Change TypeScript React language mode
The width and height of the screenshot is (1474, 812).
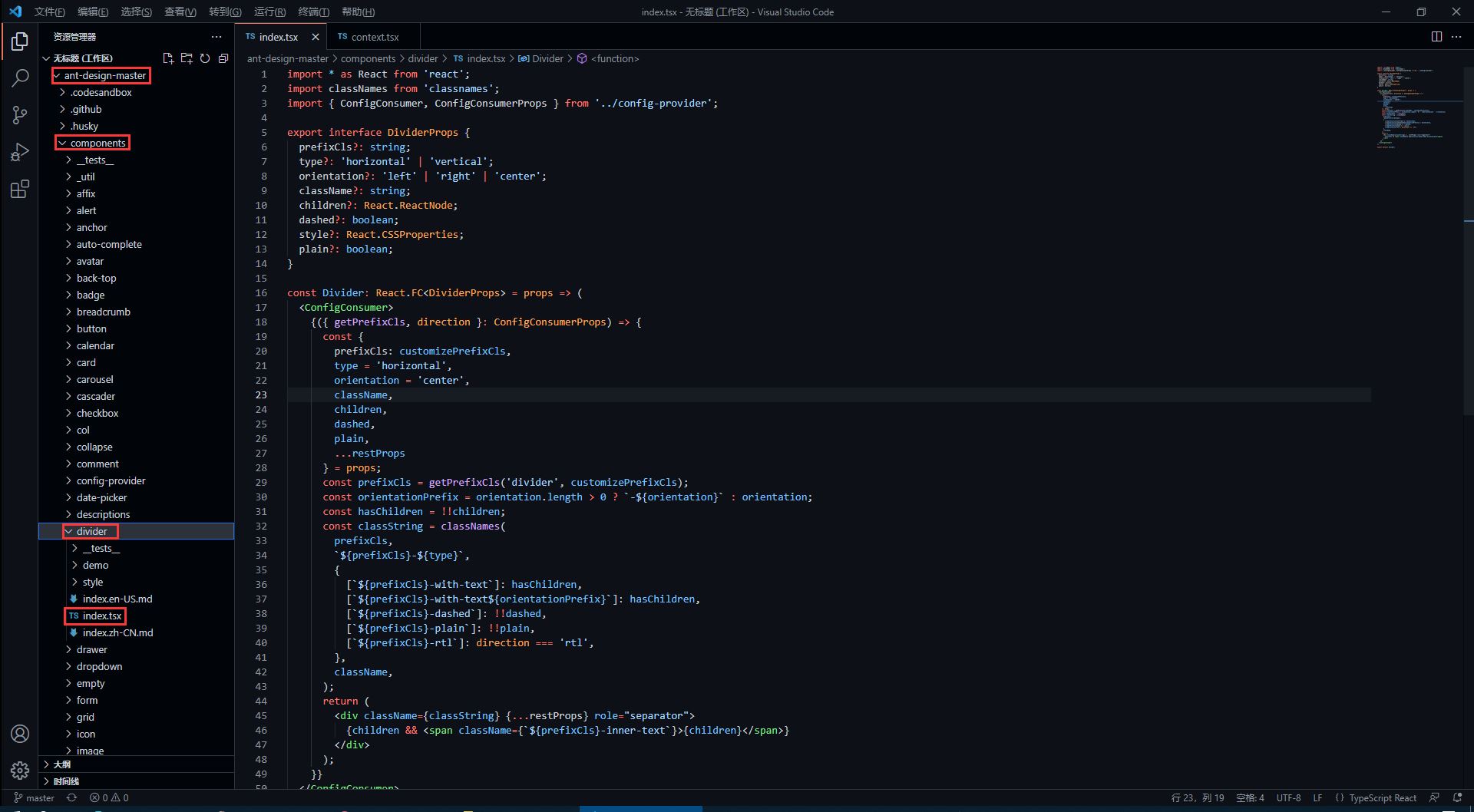point(1382,798)
